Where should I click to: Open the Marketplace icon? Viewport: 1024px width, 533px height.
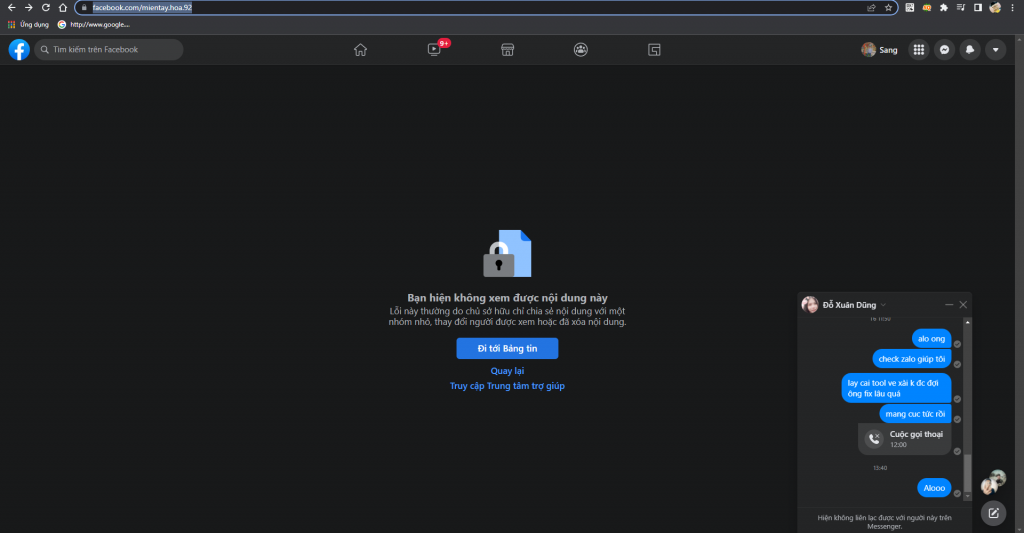coord(507,49)
